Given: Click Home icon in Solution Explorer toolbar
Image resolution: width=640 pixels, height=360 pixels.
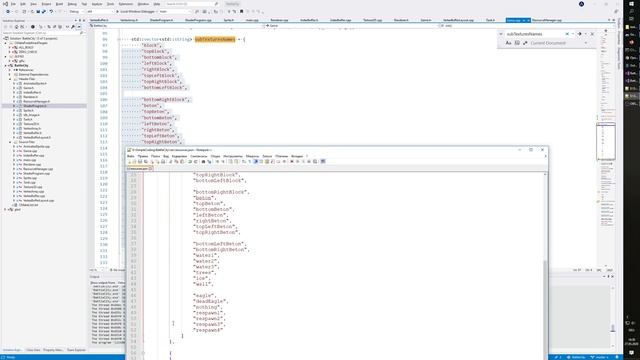Looking at the screenshot, I should coord(16,27).
